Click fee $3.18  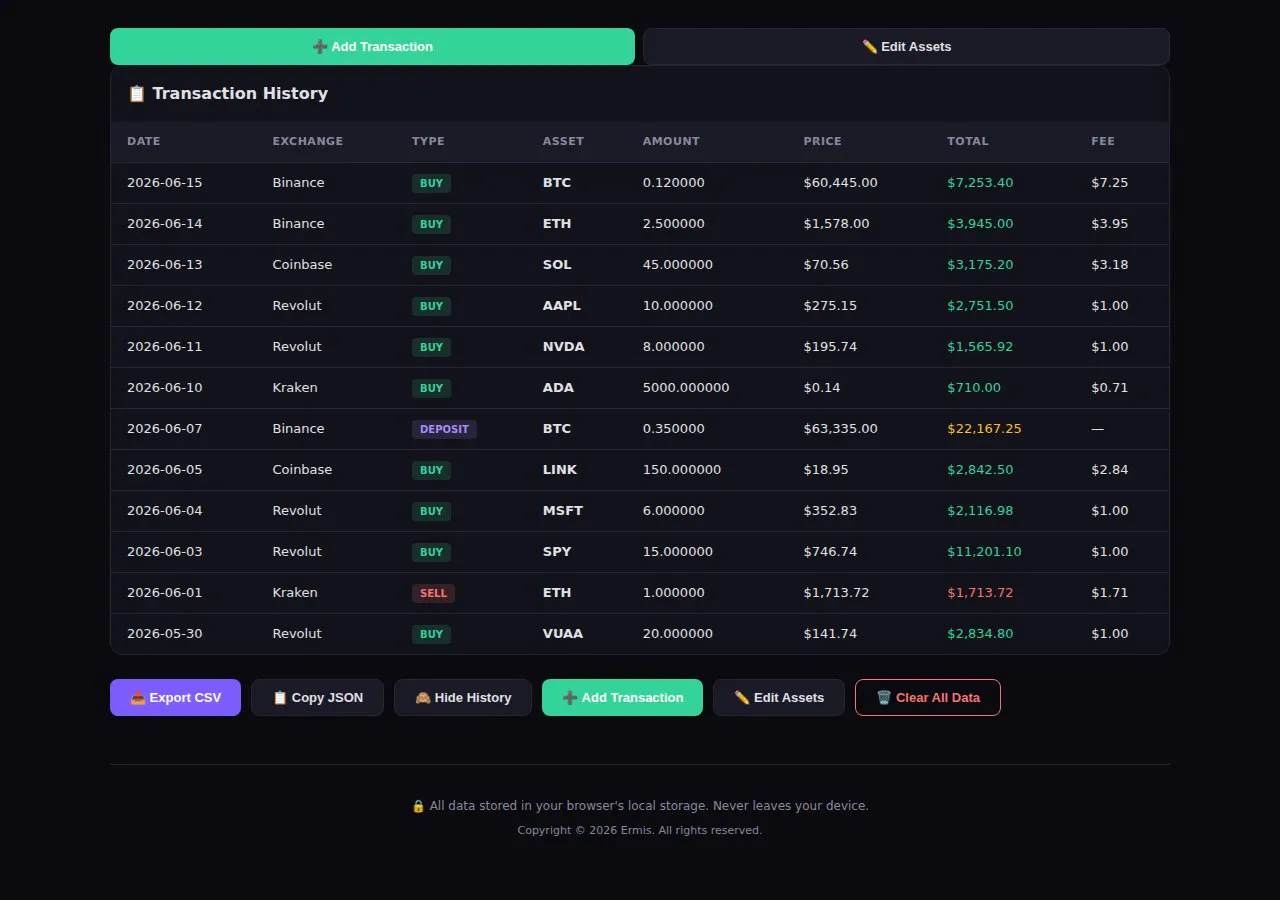pos(1110,265)
